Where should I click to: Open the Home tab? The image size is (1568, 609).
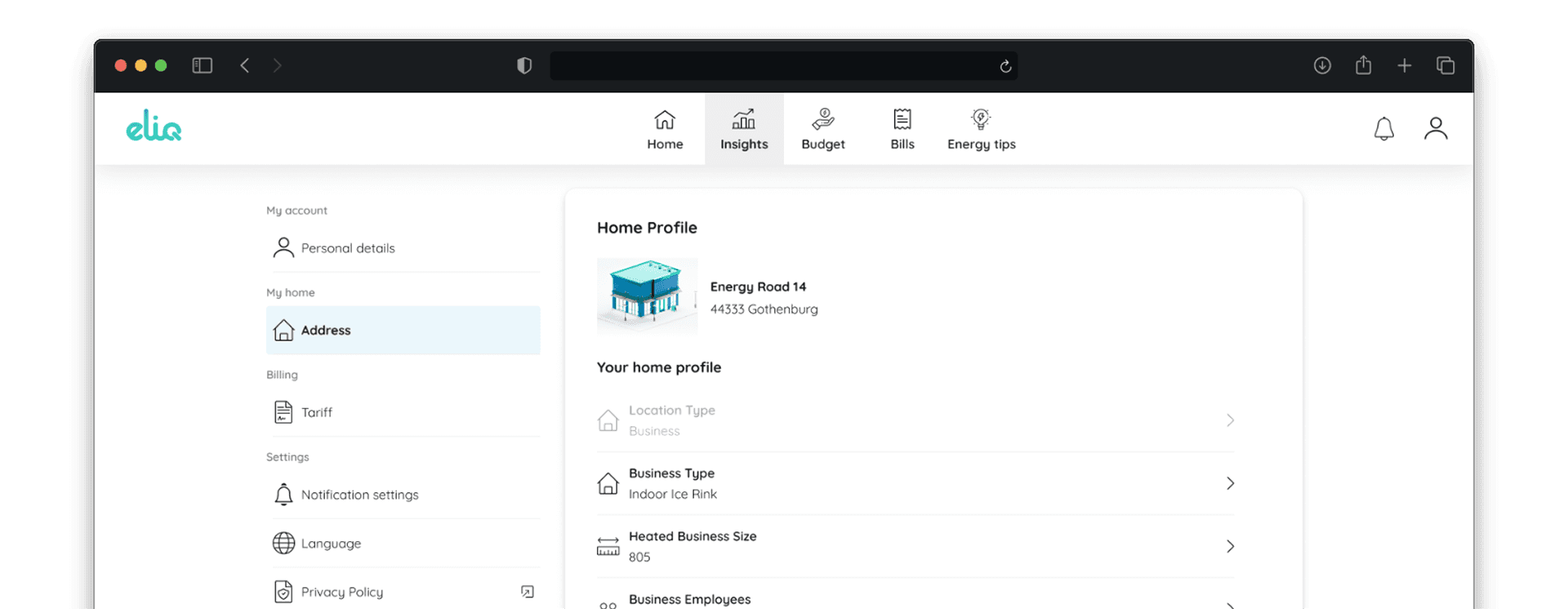click(665, 129)
